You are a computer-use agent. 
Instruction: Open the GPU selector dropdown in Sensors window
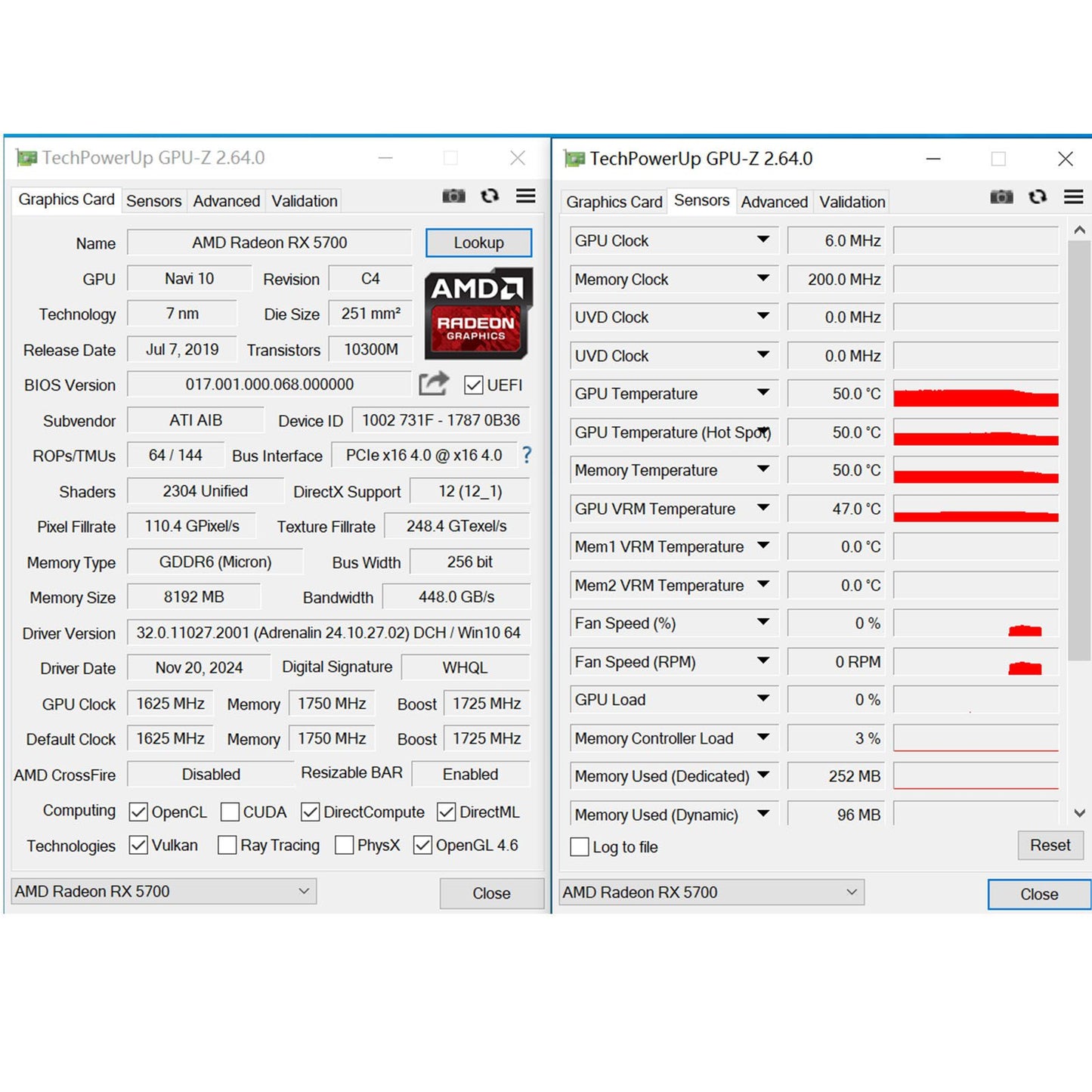711,892
